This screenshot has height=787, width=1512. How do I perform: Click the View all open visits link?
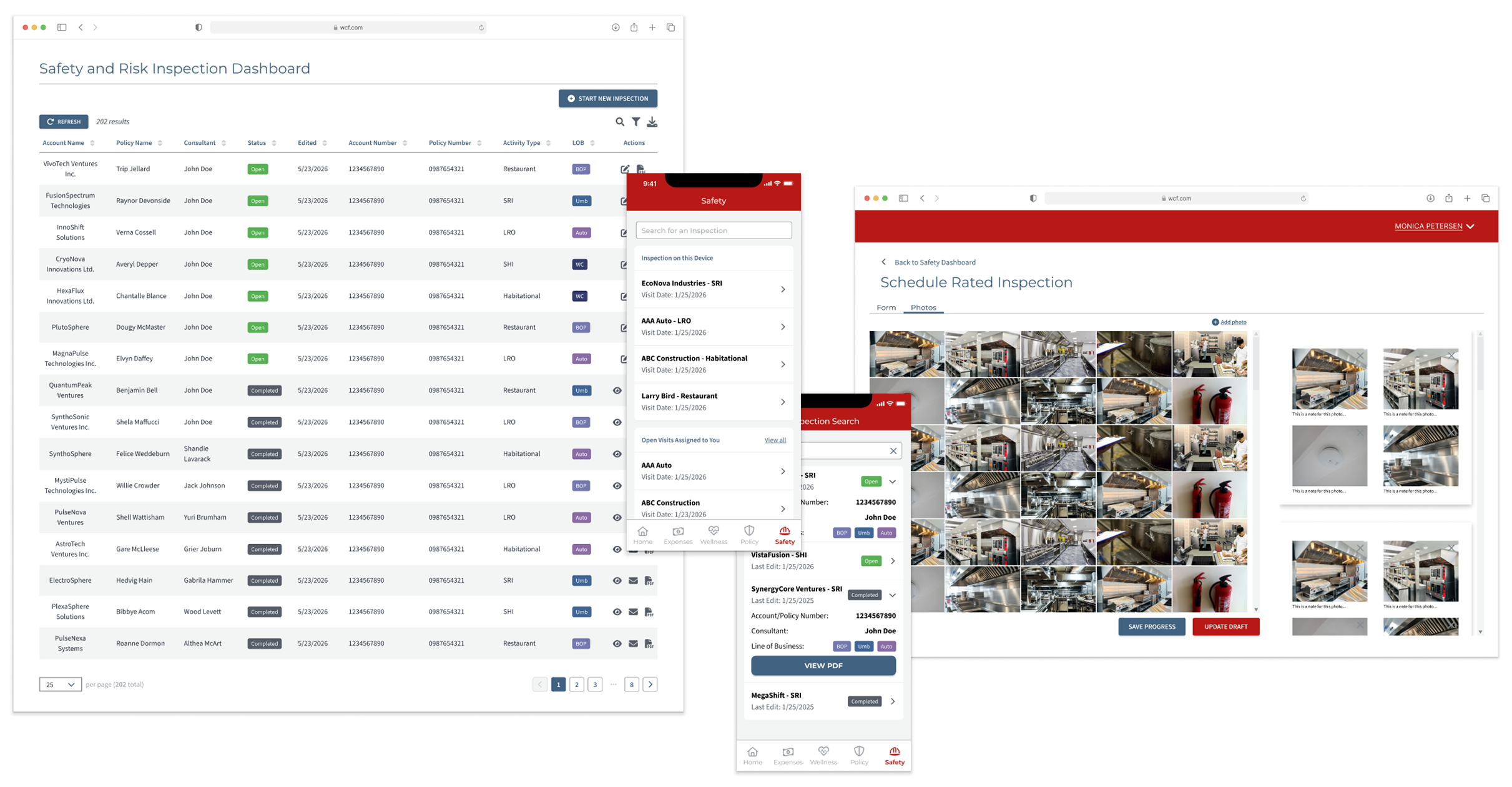[x=775, y=440]
